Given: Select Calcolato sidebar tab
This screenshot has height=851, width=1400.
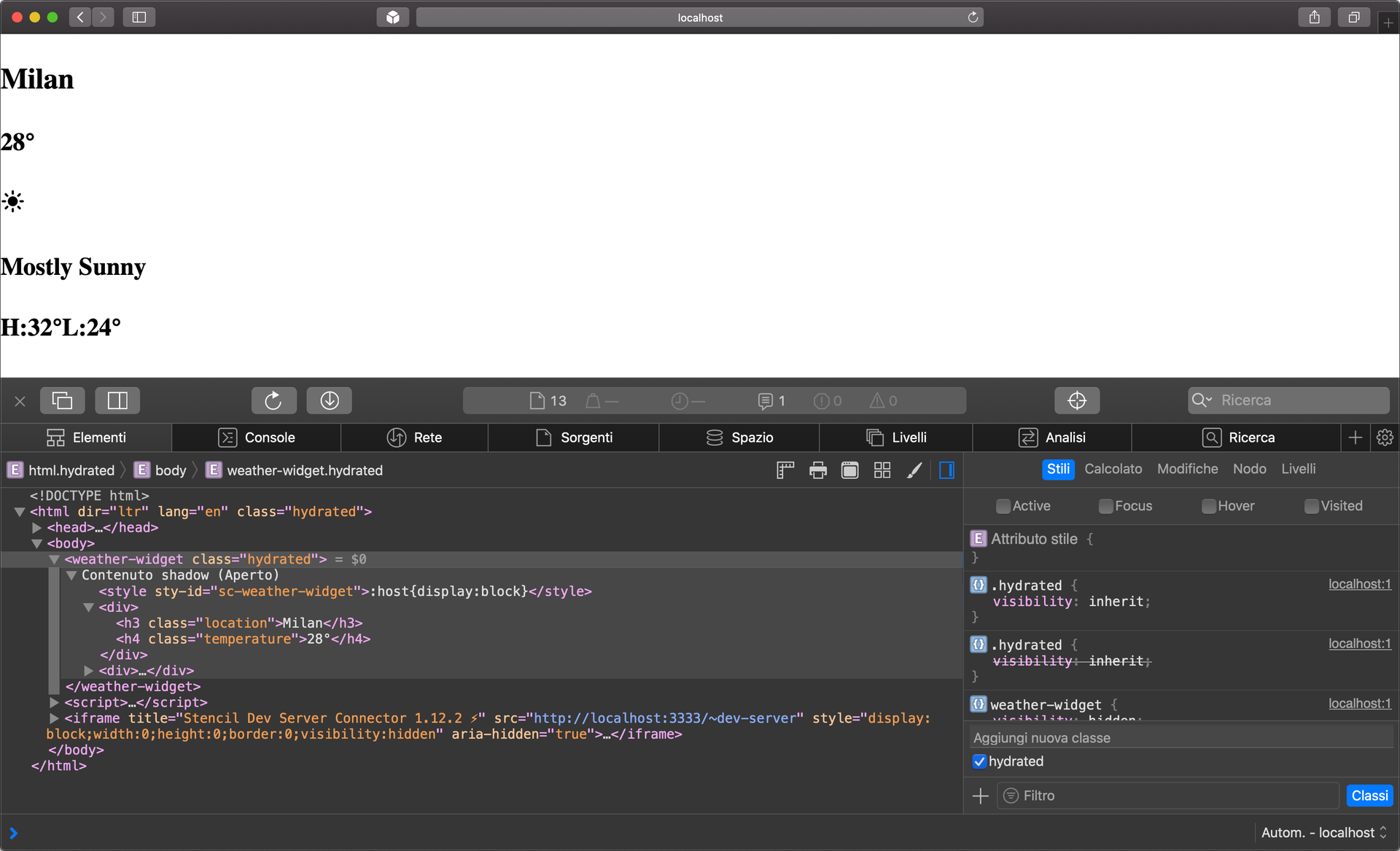Looking at the screenshot, I should click(1113, 469).
